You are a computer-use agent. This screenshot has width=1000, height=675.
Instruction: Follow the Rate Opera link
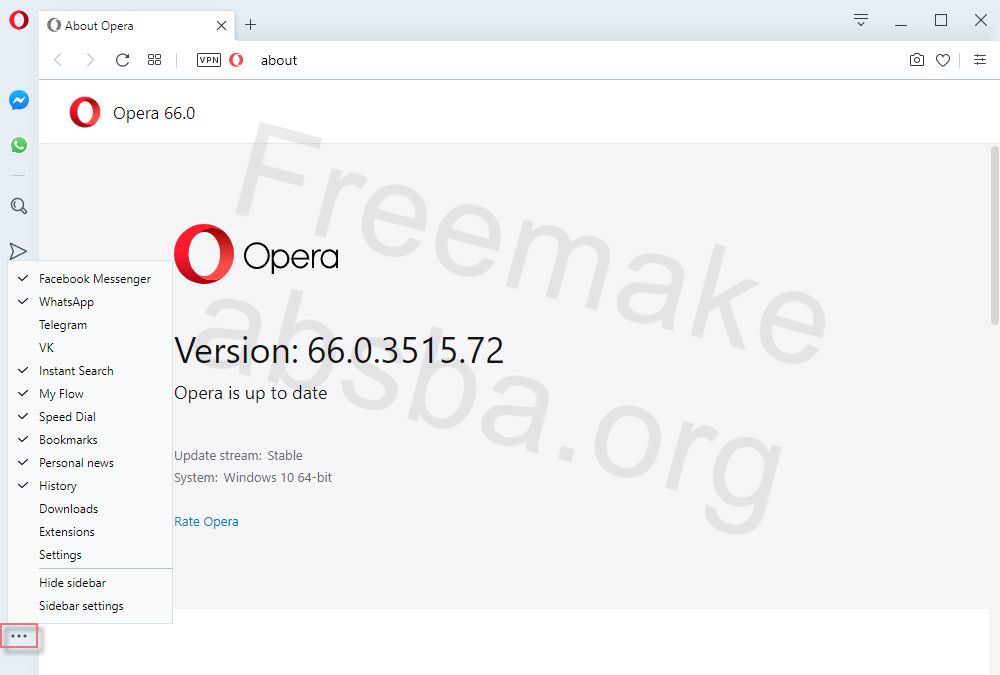(206, 521)
